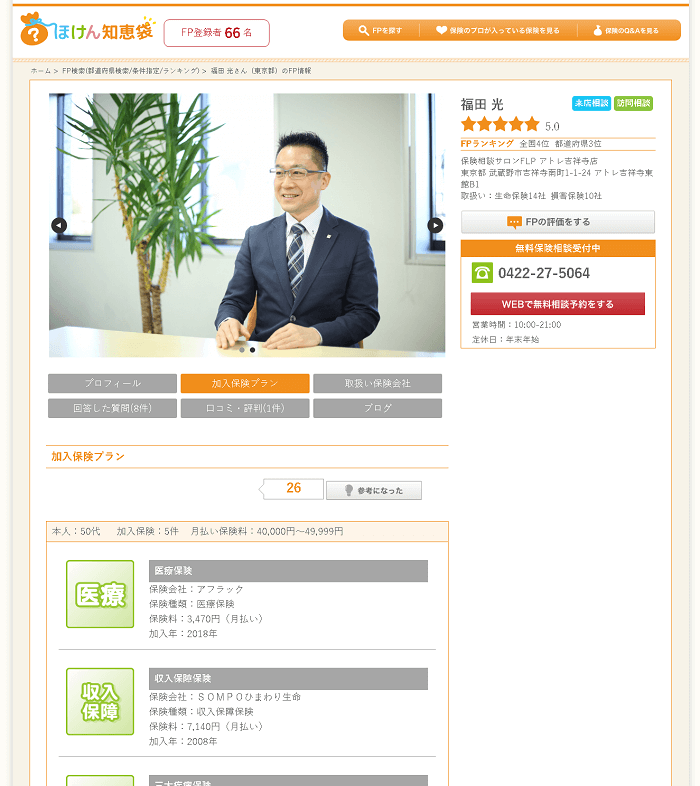Open the ブログ tab

pyautogui.click(x=378, y=408)
